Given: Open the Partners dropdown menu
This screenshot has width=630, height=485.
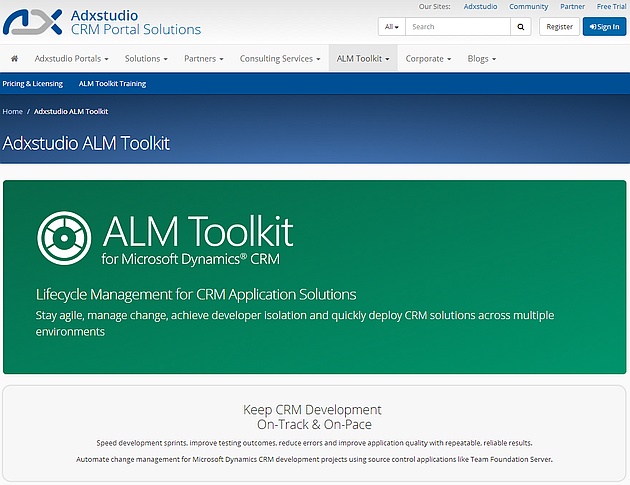Looking at the screenshot, I should (204, 59).
